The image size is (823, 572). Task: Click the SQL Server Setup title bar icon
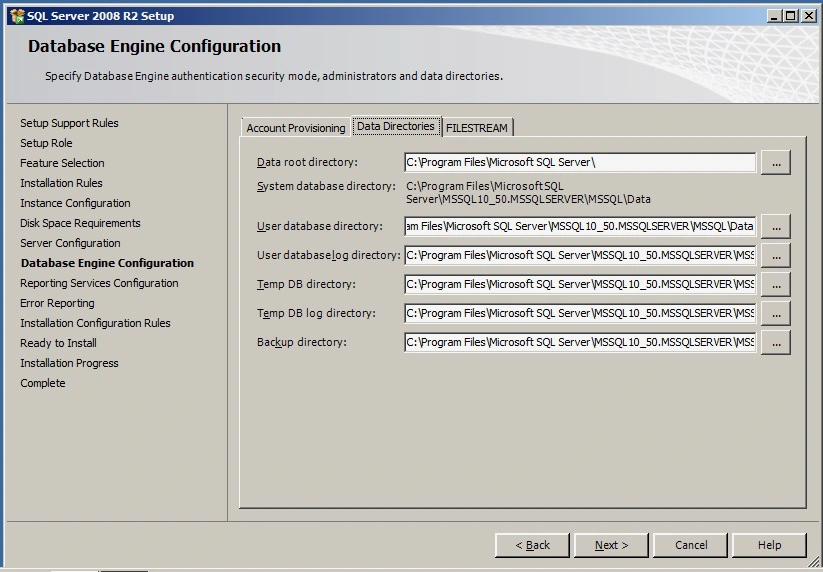pos(15,15)
